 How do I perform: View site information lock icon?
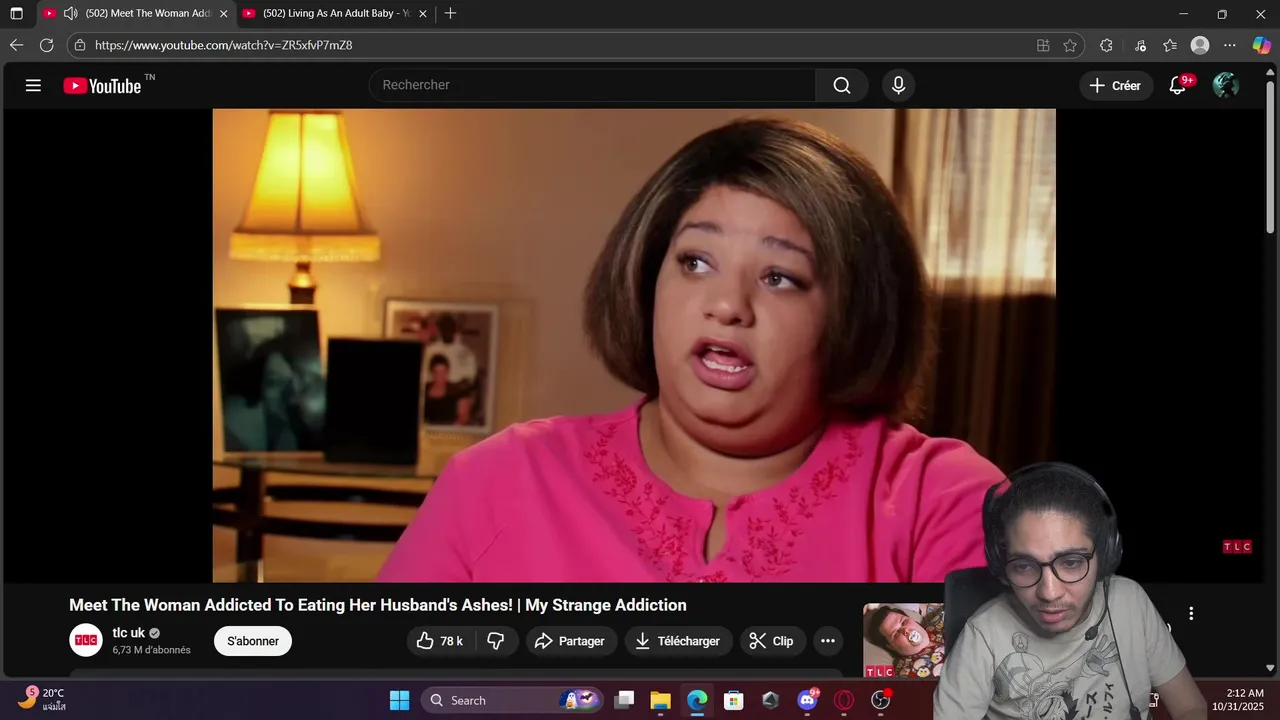coord(80,45)
